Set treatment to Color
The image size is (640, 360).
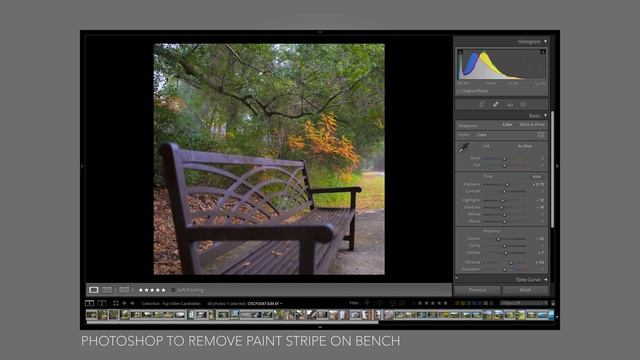coord(507,124)
